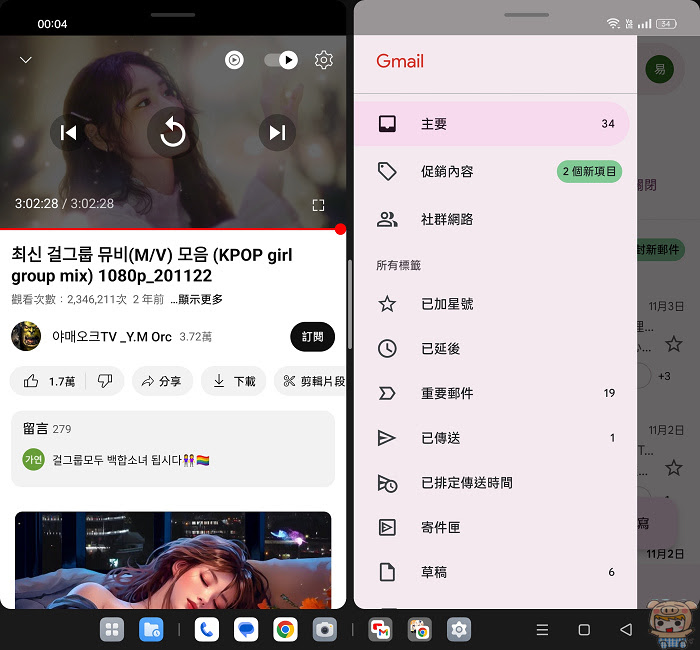Image resolution: width=700 pixels, height=650 pixels.
Task: Open recommended sleeping girl video thumbnail
Action: click(173, 560)
